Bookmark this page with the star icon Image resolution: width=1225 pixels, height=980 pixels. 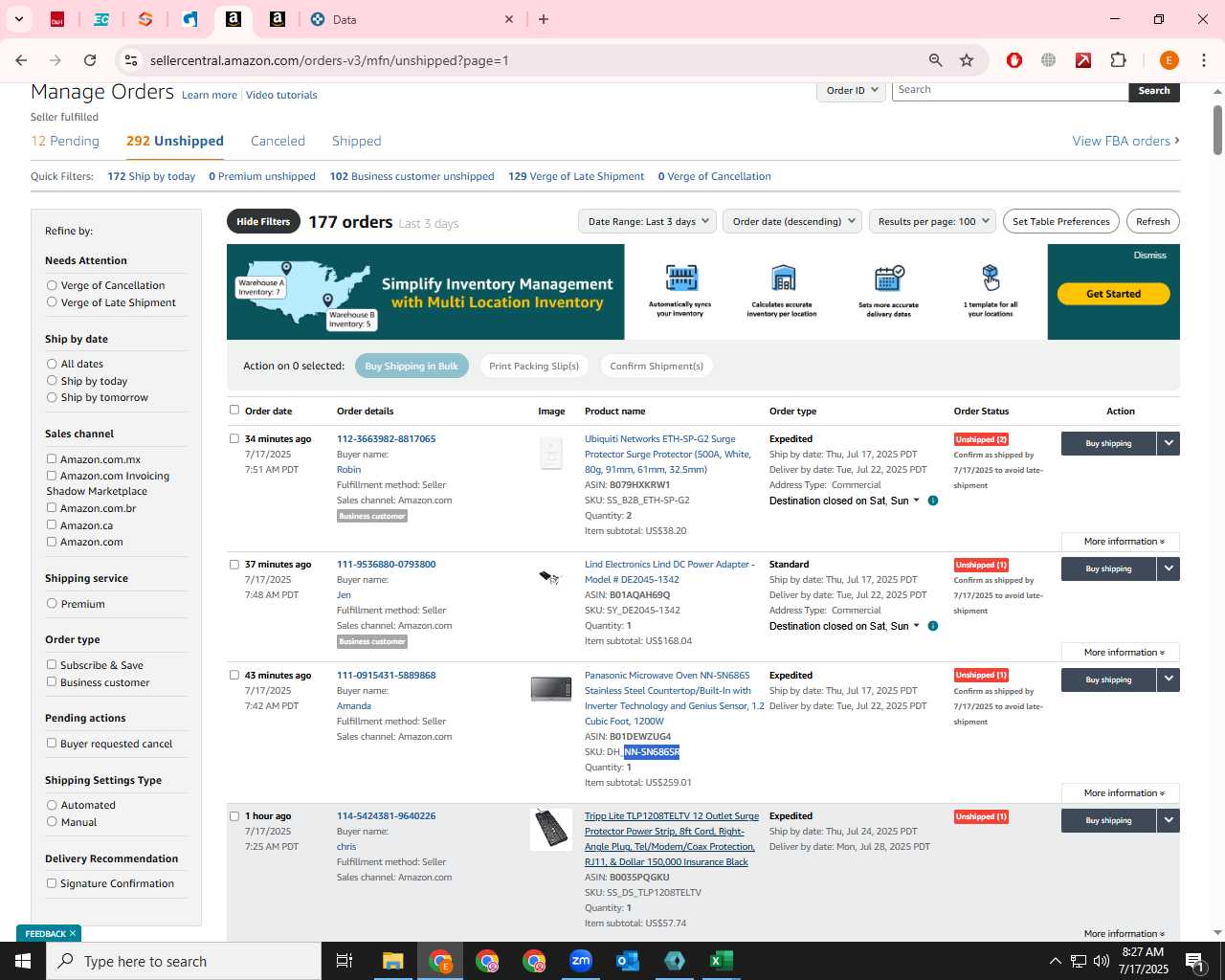[x=967, y=60]
